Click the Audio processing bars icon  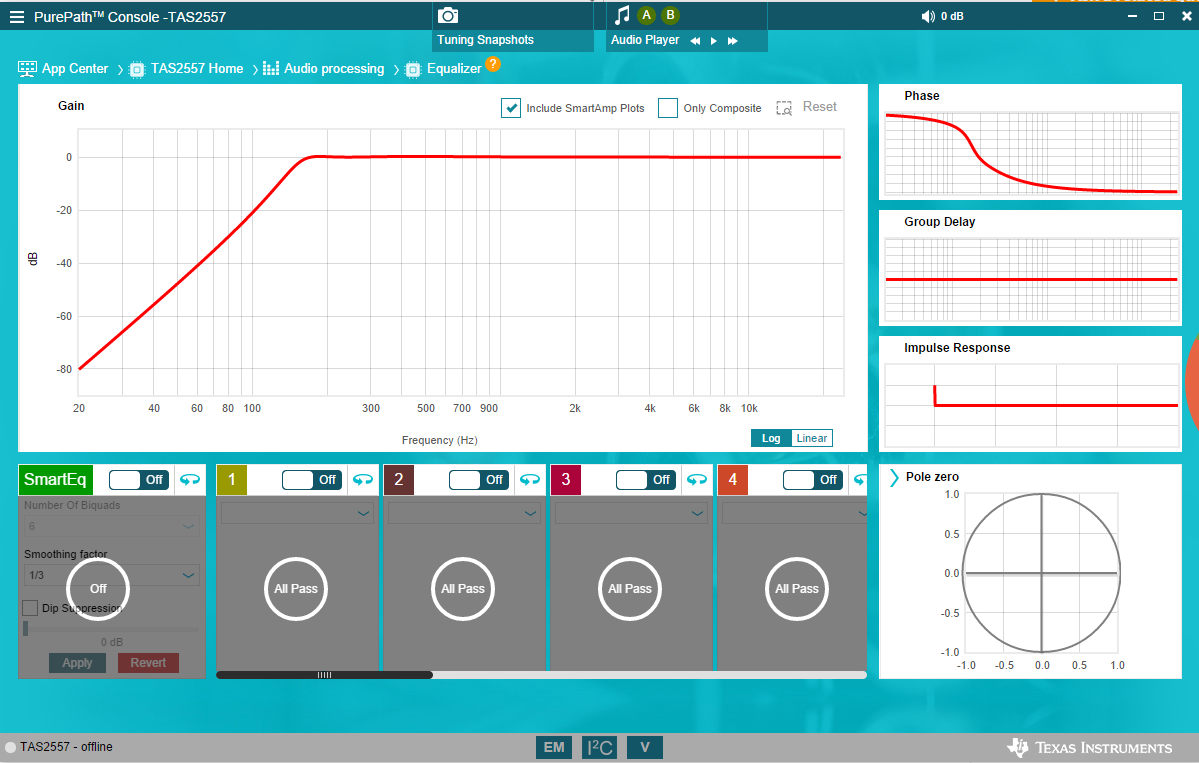(271, 69)
